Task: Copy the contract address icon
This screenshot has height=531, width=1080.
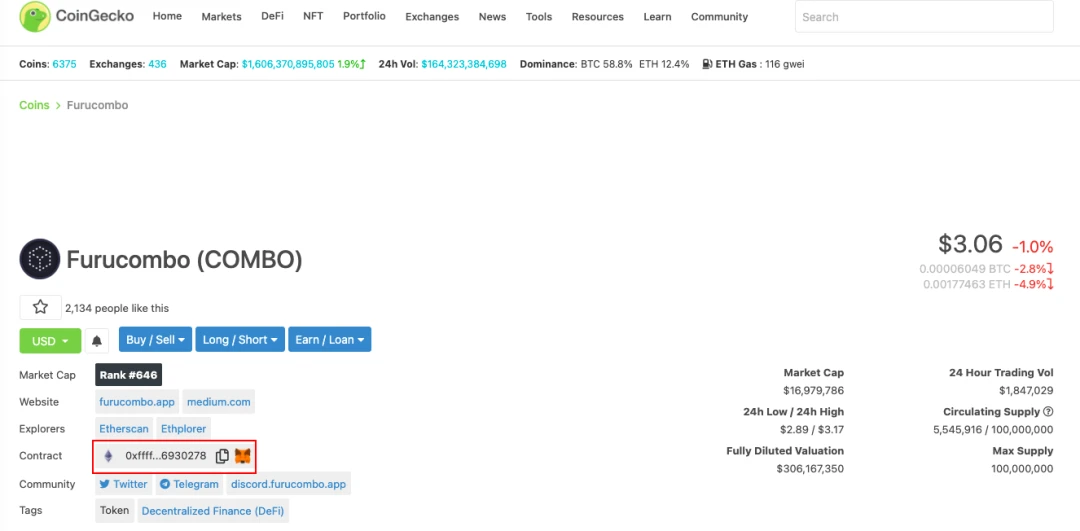Action: point(222,456)
